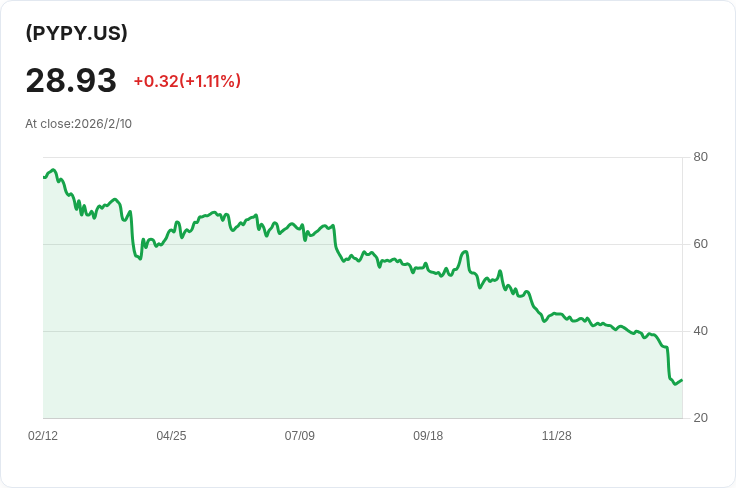Select the 09/18 date on the x-axis

tap(428, 436)
